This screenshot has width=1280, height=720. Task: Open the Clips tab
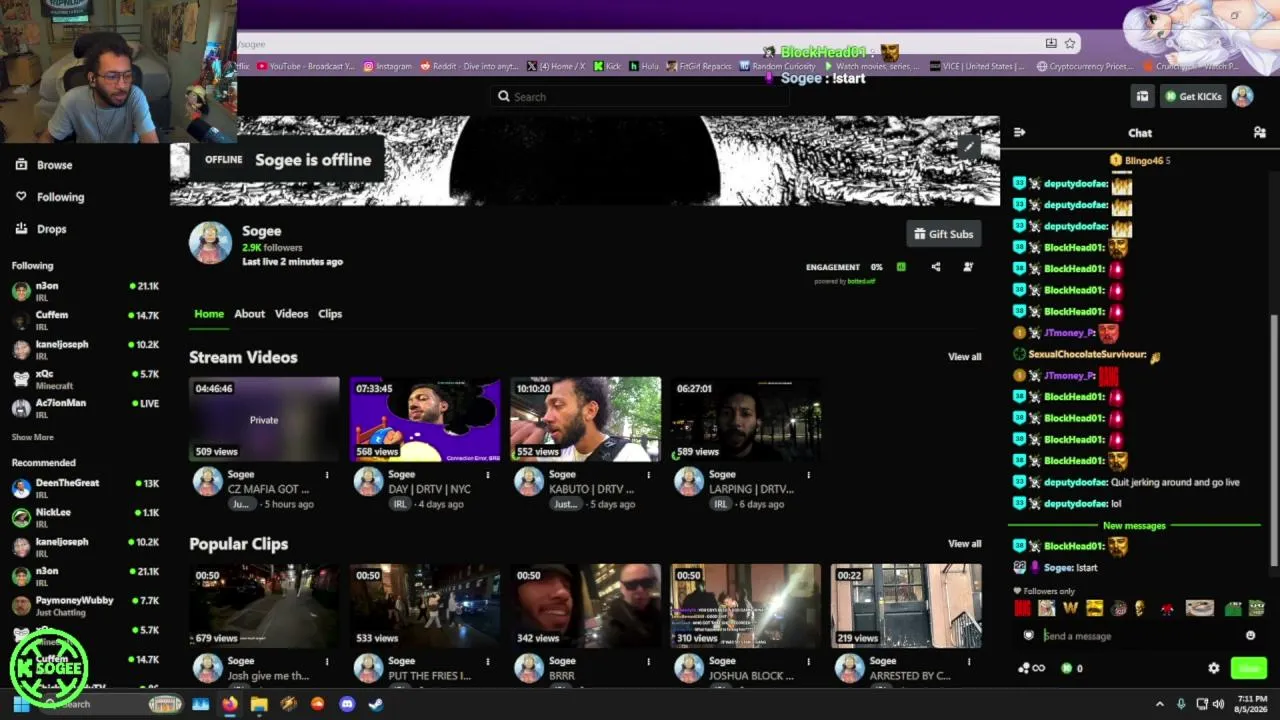pyautogui.click(x=330, y=314)
